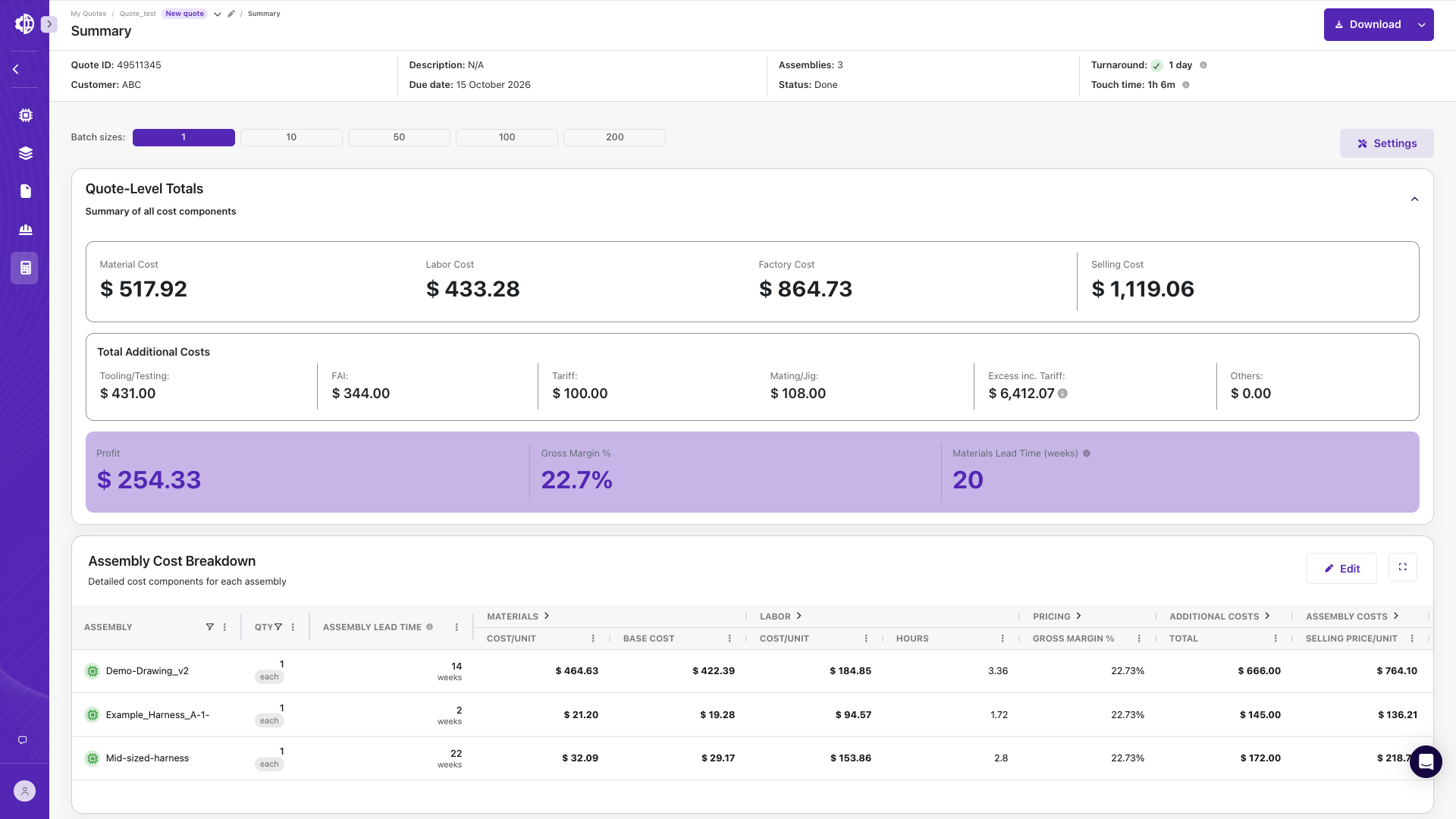The height and width of the screenshot is (819, 1456).
Task: Select batch size 100
Action: click(507, 137)
